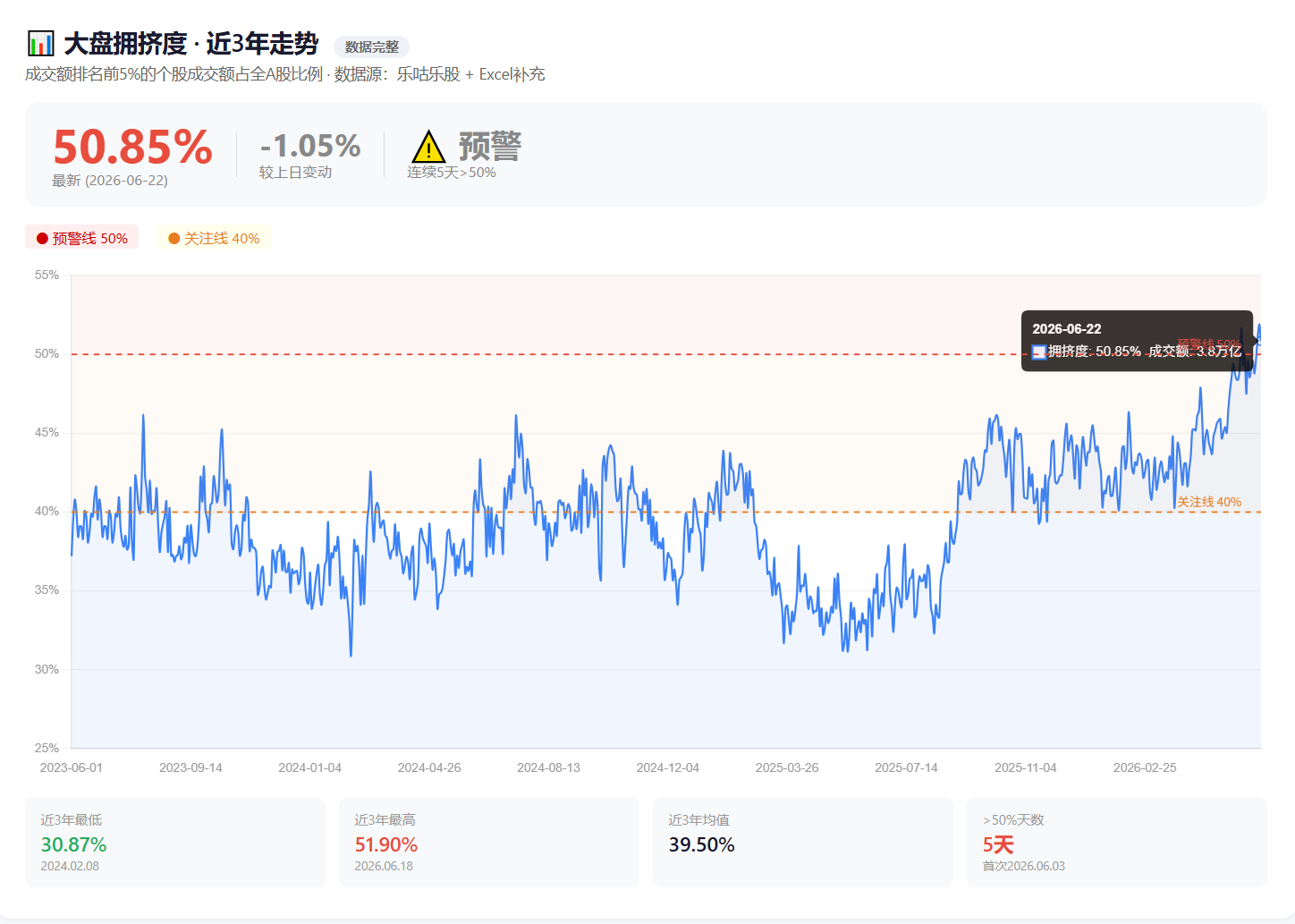Click the 近3年最高 card label
The width and height of the screenshot is (1295, 924).
click(385, 819)
